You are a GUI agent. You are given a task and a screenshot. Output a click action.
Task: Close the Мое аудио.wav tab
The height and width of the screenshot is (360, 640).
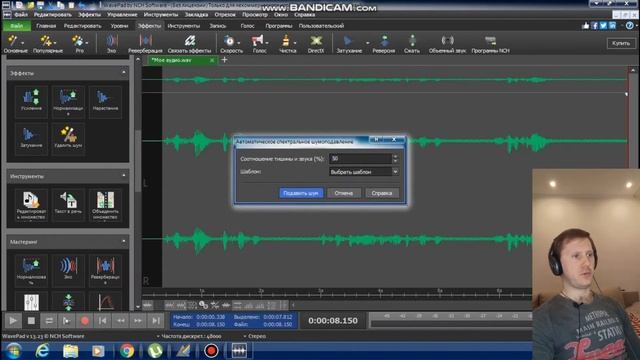(212, 60)
